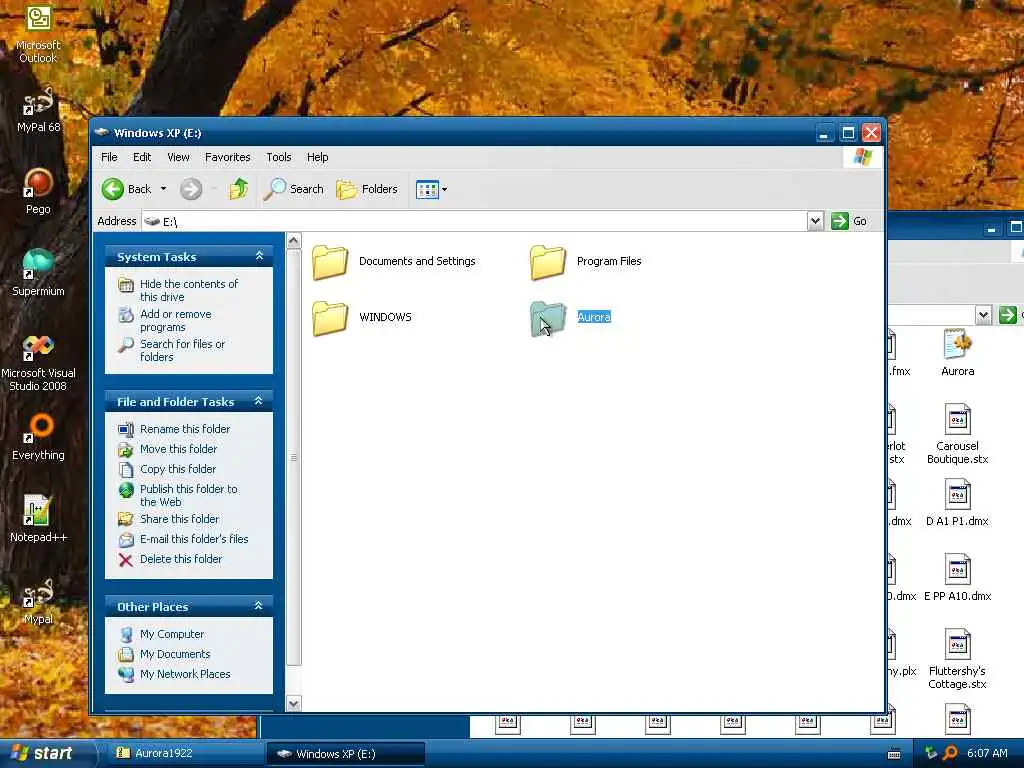Select the Documents and Settings folder icon
The height and width of the screenshot is (768, 1024).
coord(330,262)
